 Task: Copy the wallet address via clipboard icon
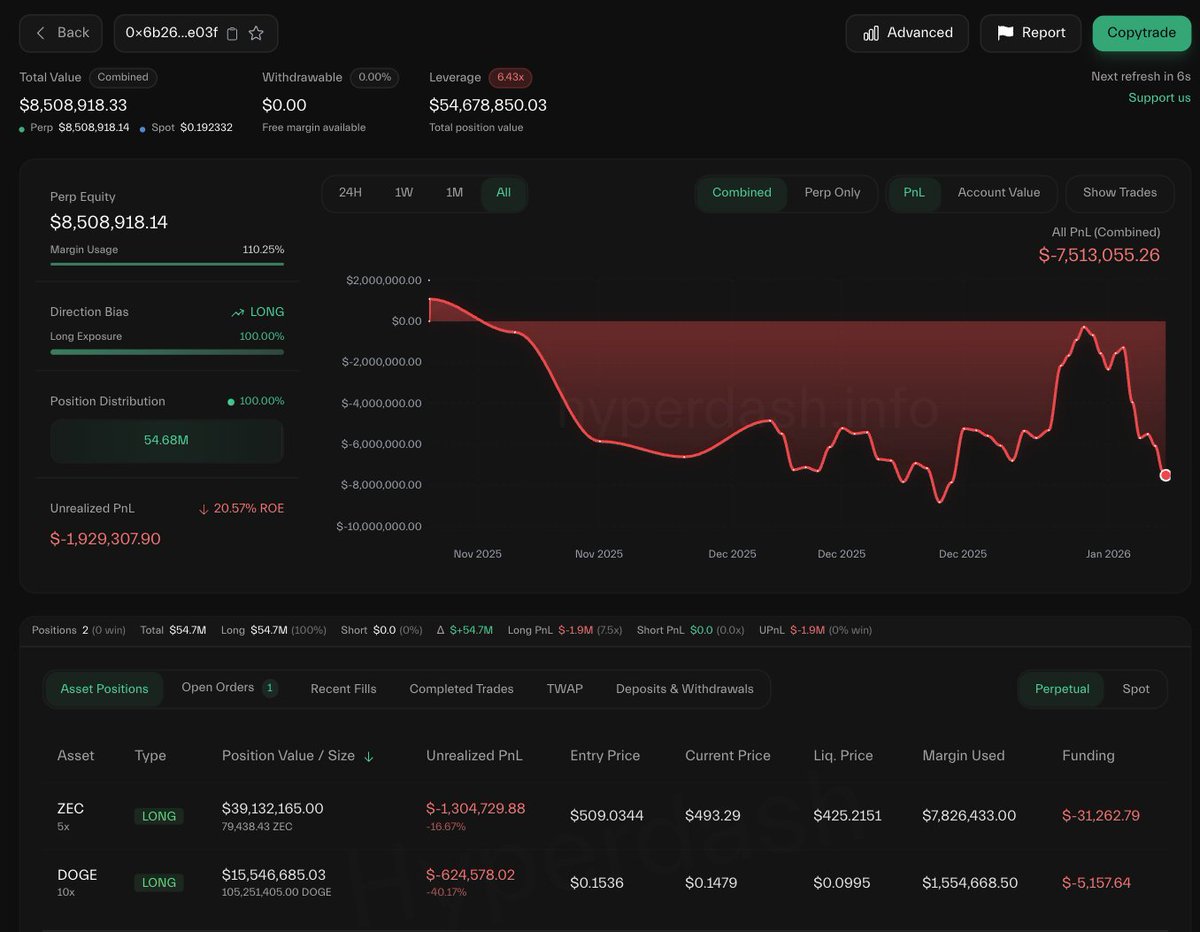(x=232, y=33)
